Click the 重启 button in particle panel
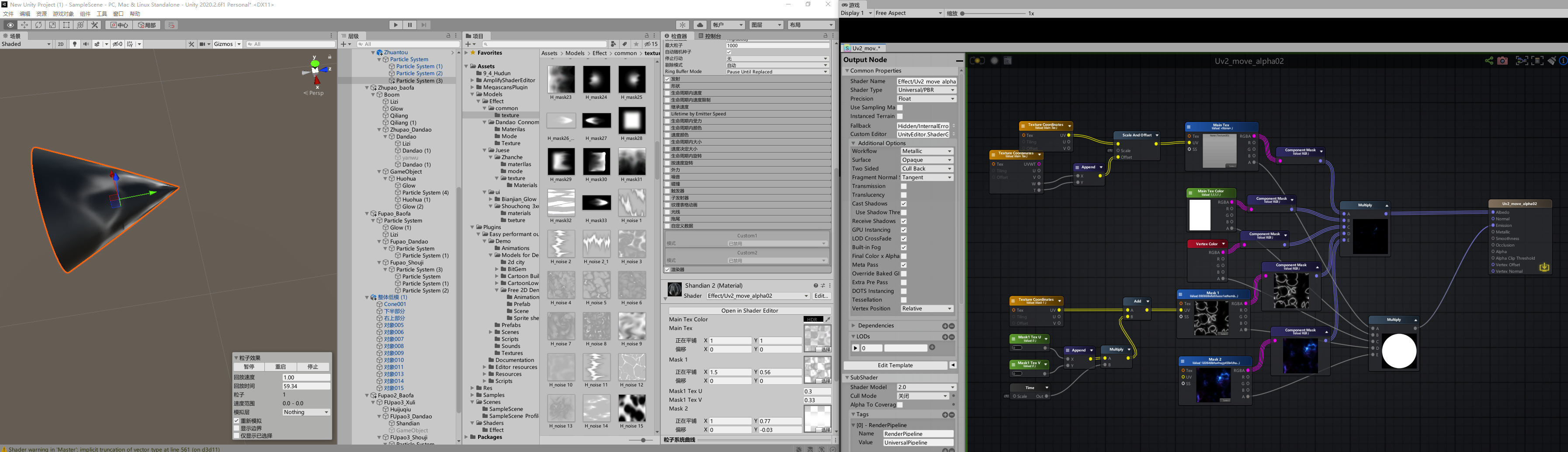The width and height of the screenshot is (1568, 452). [x=281, y=367]
